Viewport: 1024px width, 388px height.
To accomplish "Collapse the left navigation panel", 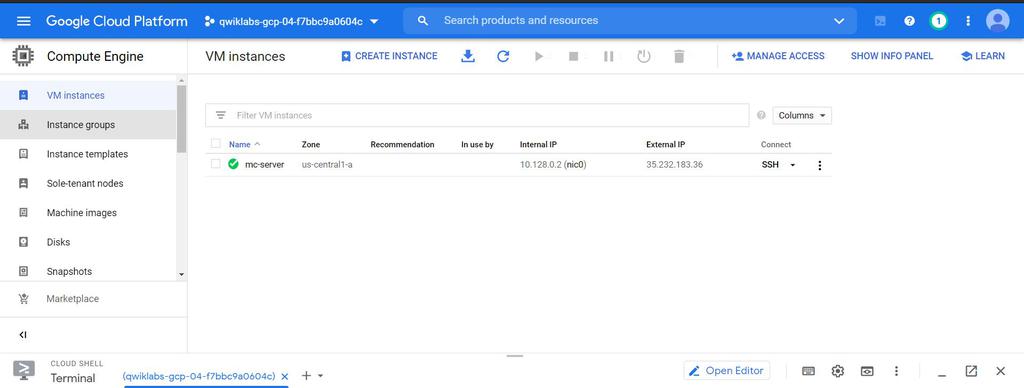I will [x=23, y=335].
